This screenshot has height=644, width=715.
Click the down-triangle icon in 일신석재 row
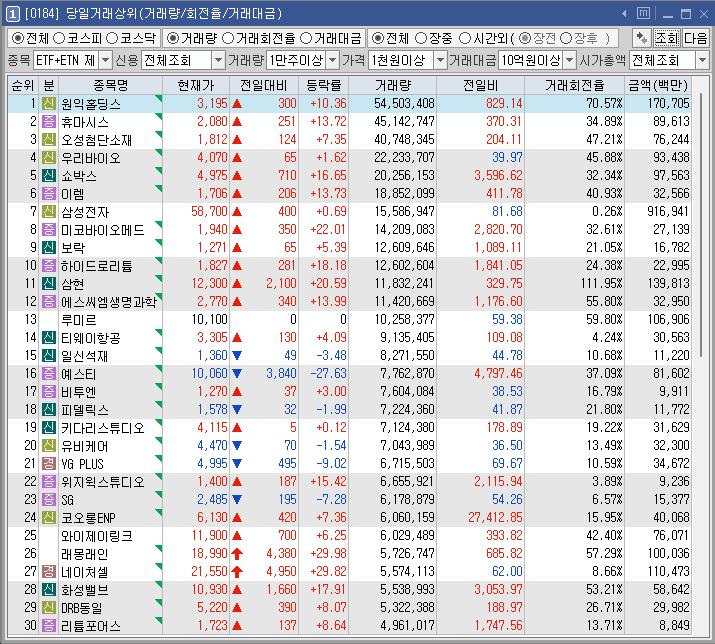(237, 356)
